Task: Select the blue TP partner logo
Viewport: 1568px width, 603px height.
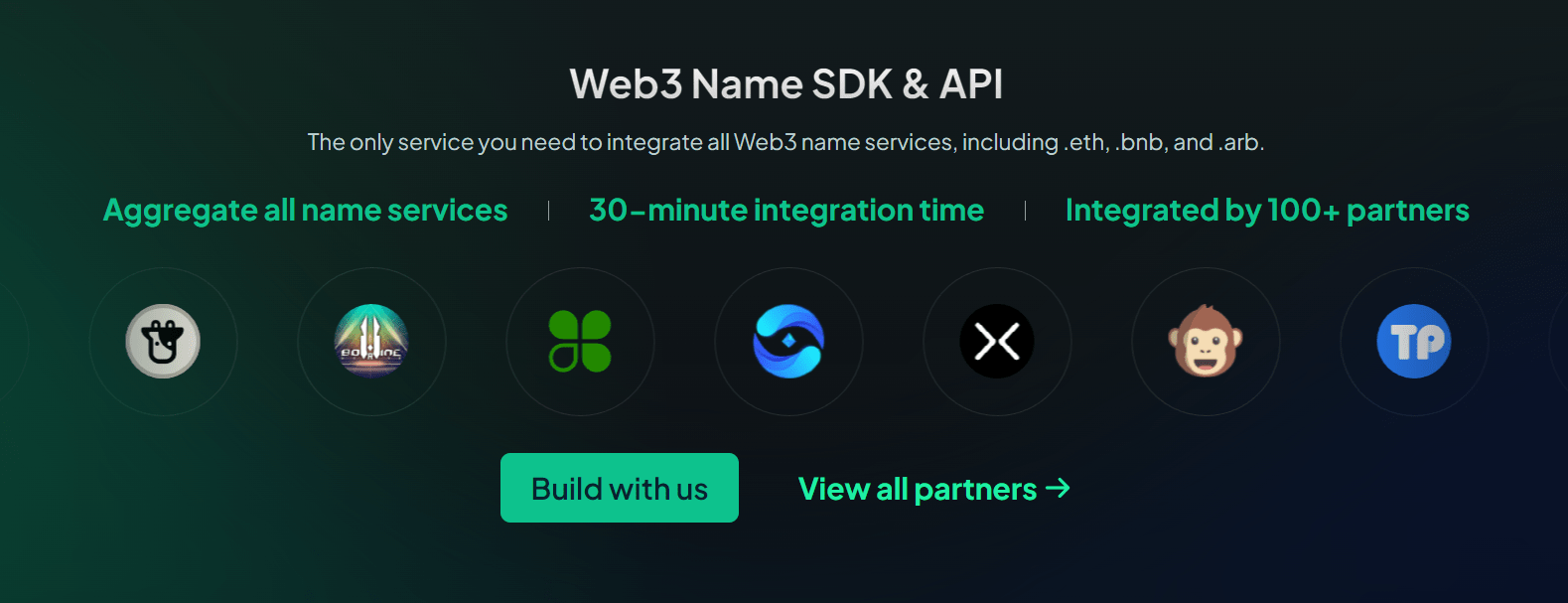Action: pyautogui.click(x=1414, y=341)
